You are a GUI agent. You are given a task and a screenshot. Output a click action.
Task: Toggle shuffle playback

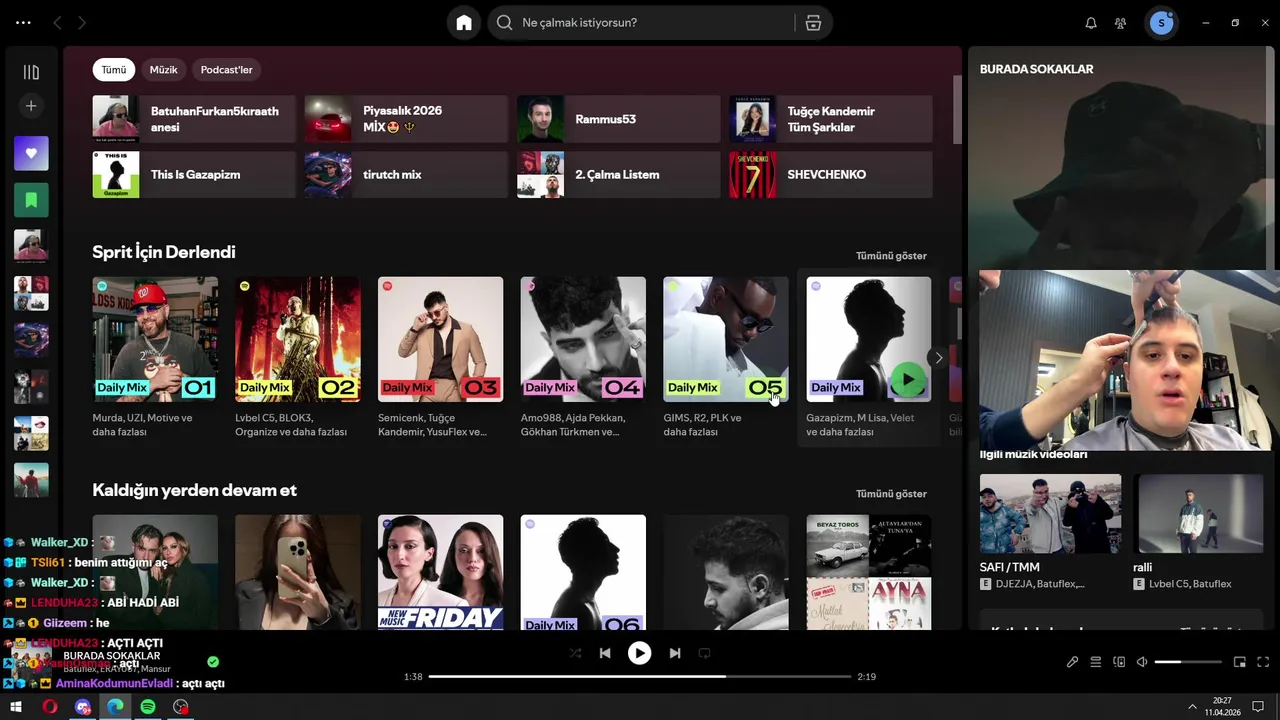click(575, 653)
